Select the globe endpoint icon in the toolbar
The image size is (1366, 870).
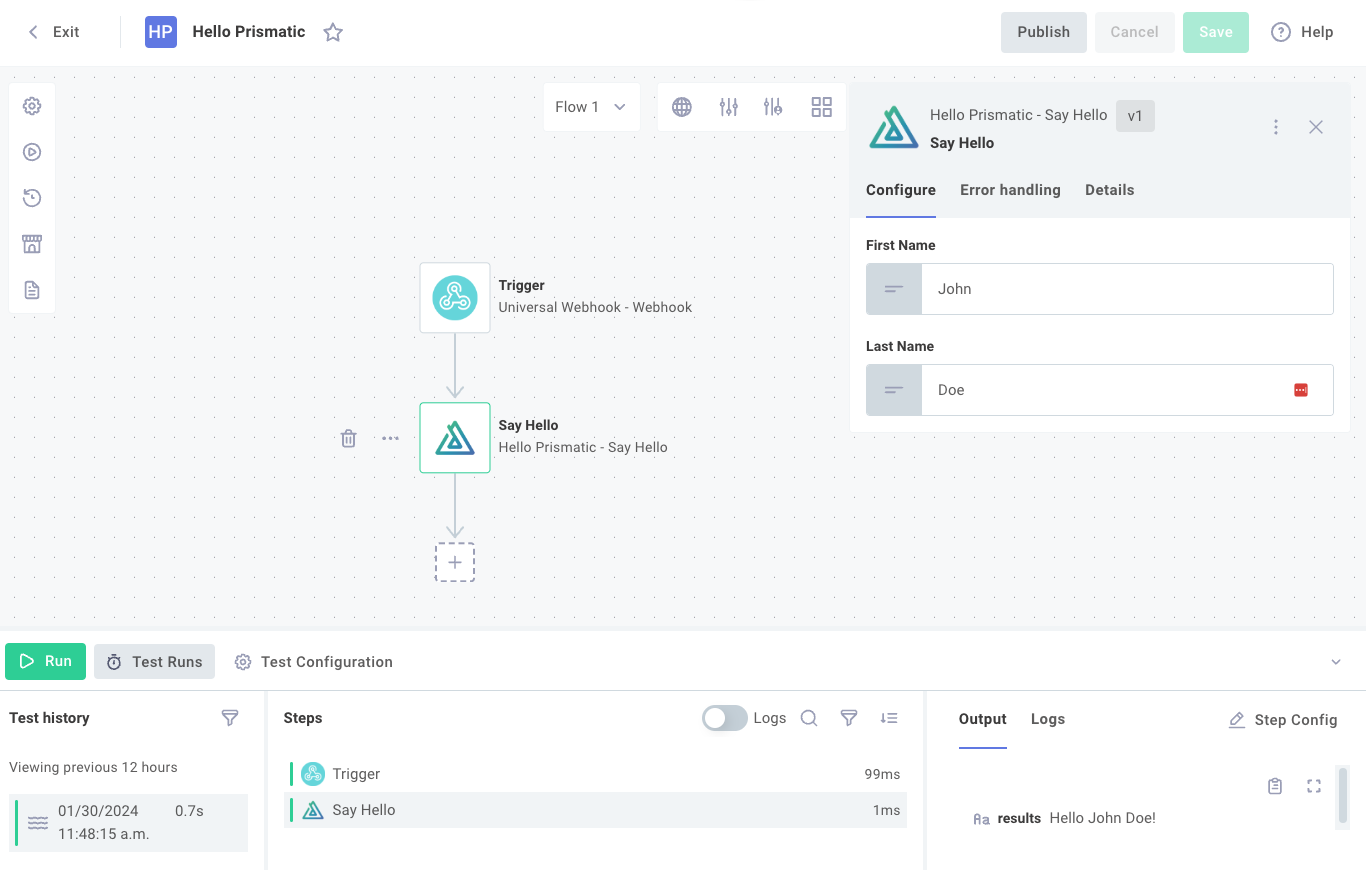(682, 106)
